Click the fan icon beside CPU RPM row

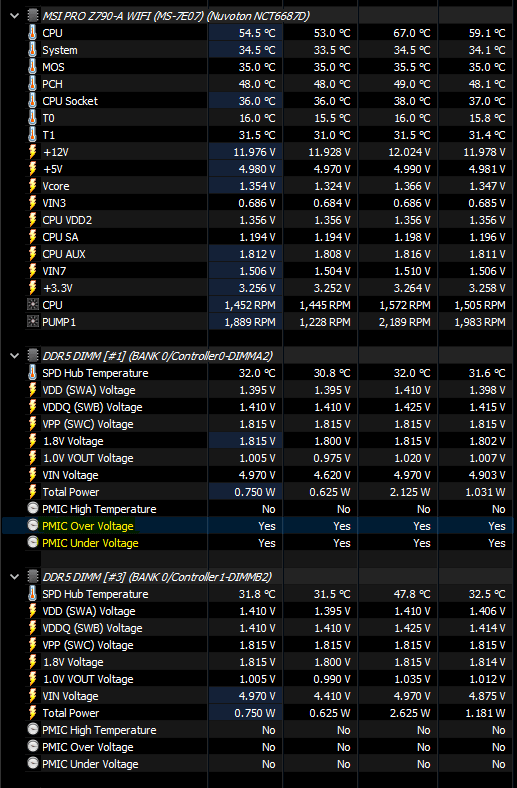pyautogui.click(x=33, y=305)
